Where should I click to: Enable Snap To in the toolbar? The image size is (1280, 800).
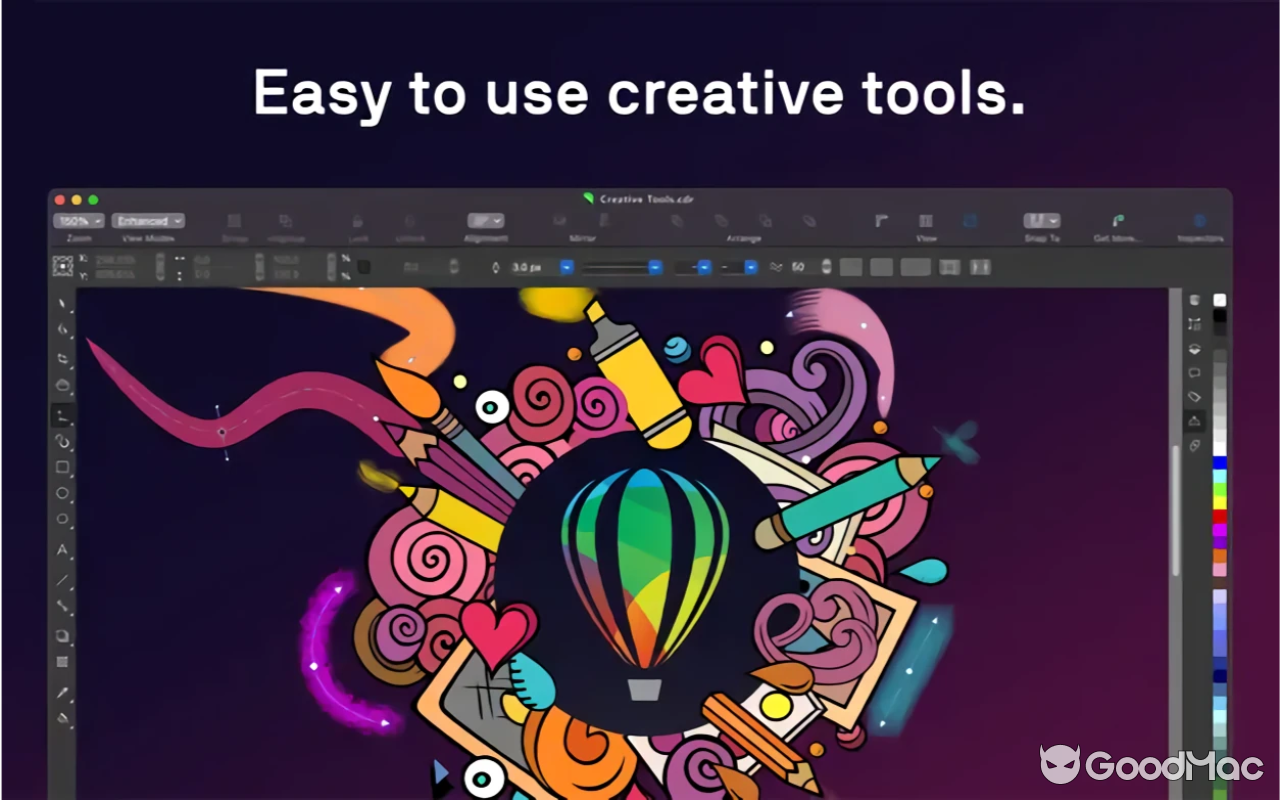(1040, 220)
